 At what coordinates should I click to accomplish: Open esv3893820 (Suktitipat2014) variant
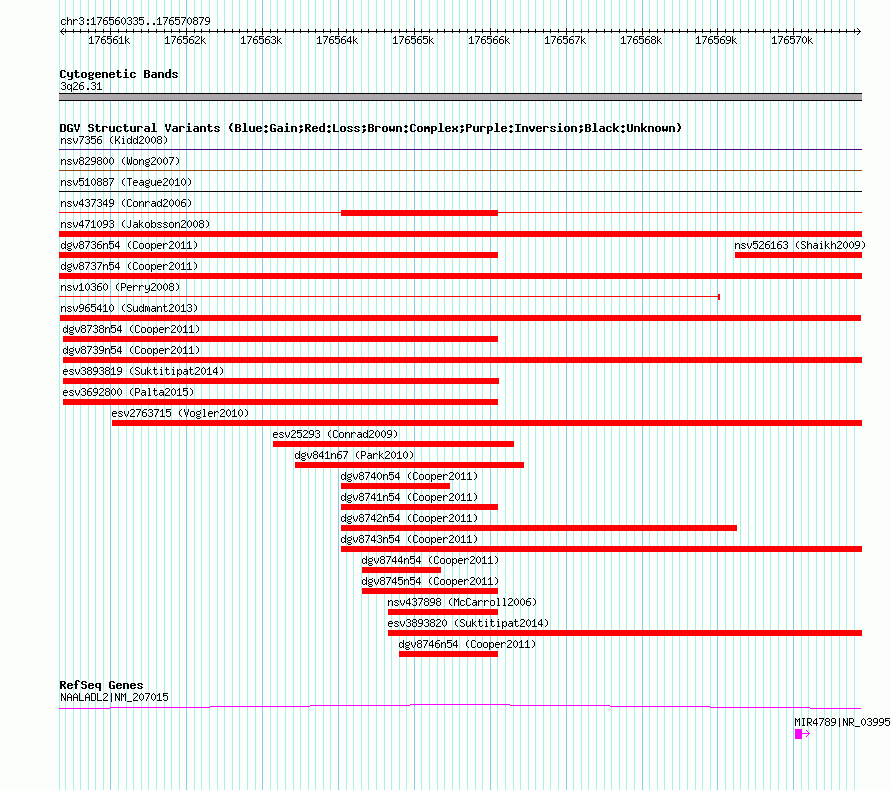coord(468,623)
